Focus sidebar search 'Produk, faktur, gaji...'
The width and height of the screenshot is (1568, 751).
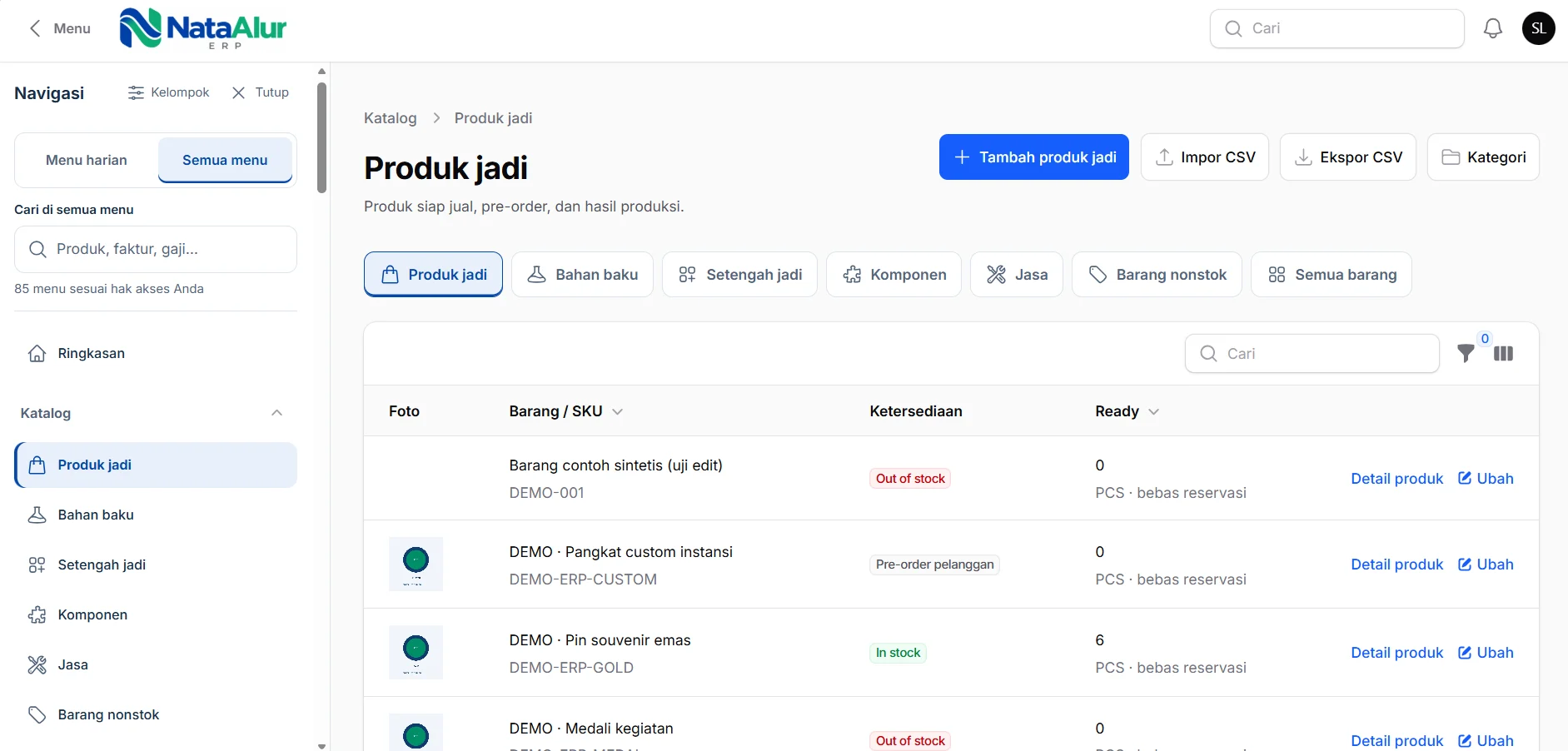[156, 249]
